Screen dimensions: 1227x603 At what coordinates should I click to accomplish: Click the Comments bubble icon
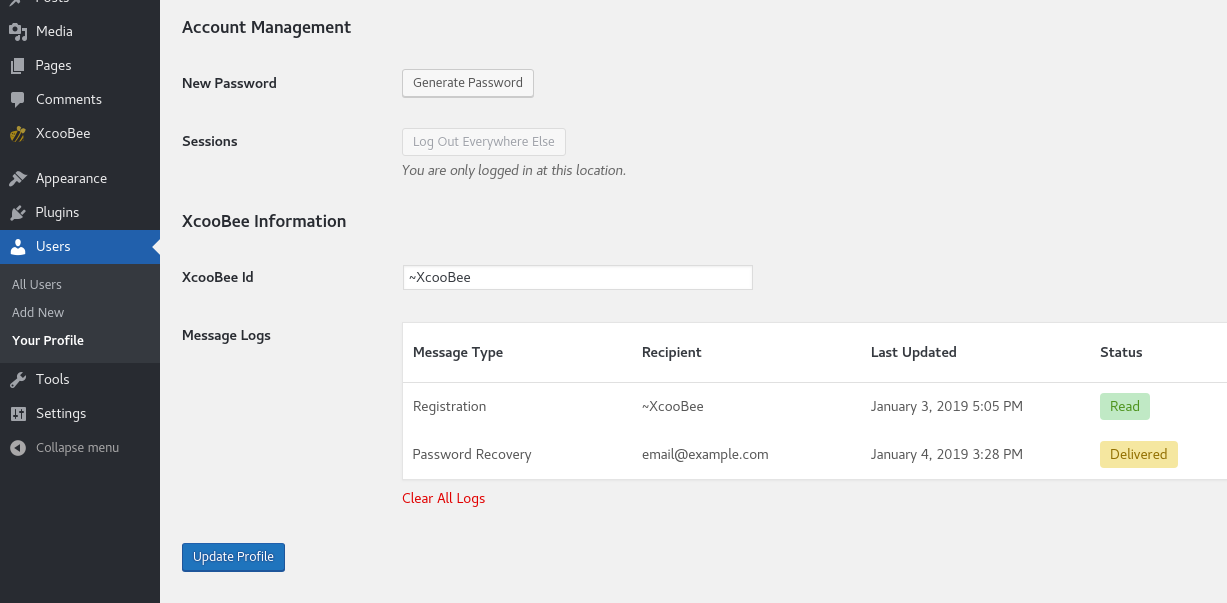click(x=18, y=99)
